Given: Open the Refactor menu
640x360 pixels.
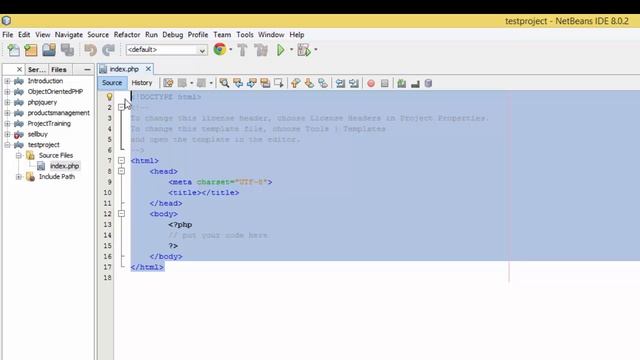Looking at the screenshot, I should pyautogui.click(x=127, y=35).
